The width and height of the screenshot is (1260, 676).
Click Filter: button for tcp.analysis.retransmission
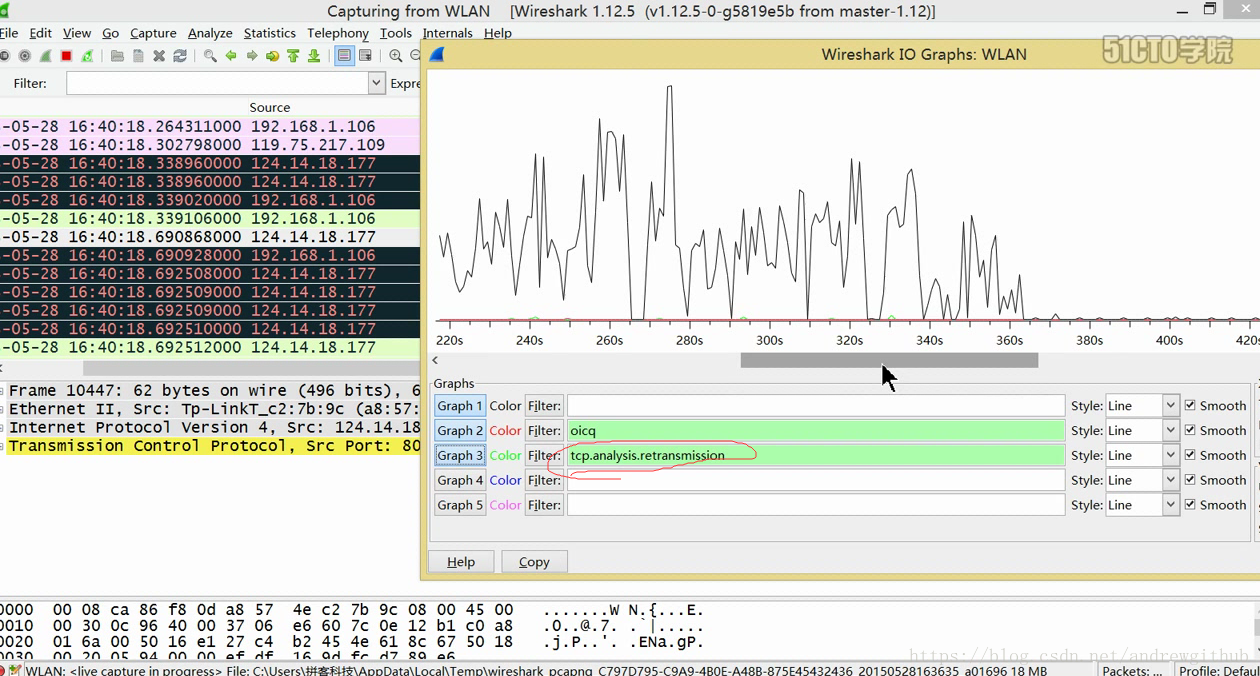(544, 456)
